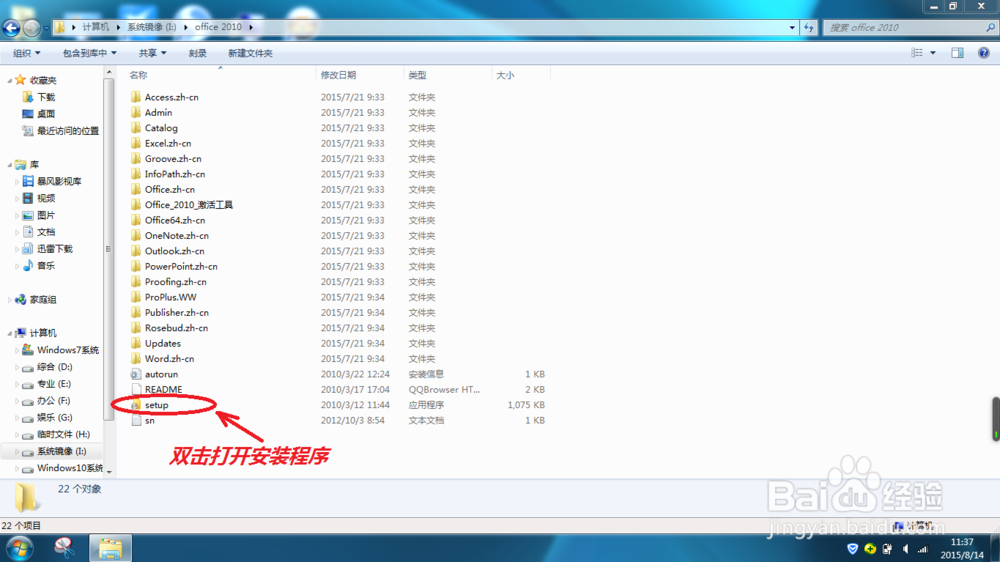The image size is (1000, 562).
Task: Select the OneNote.zh-cn folder name
Action: coord(177,235)
